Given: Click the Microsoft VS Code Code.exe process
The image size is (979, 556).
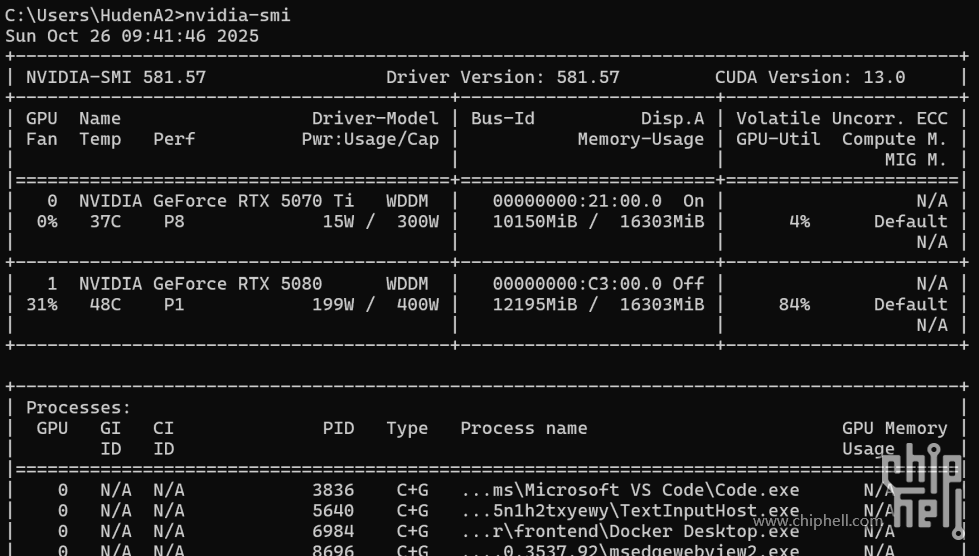Looking at the screenshot, I should 630,490.
